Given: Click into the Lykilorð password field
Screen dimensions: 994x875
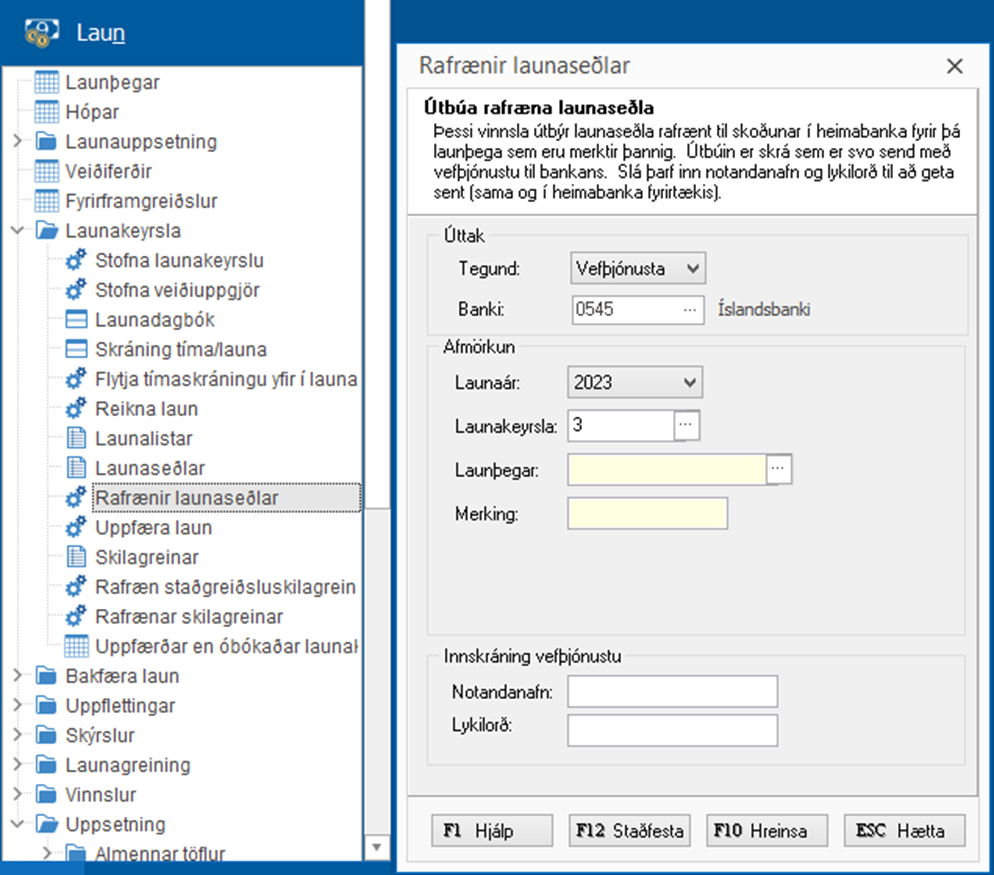Looking at the screenshot, I should [672, 729].
